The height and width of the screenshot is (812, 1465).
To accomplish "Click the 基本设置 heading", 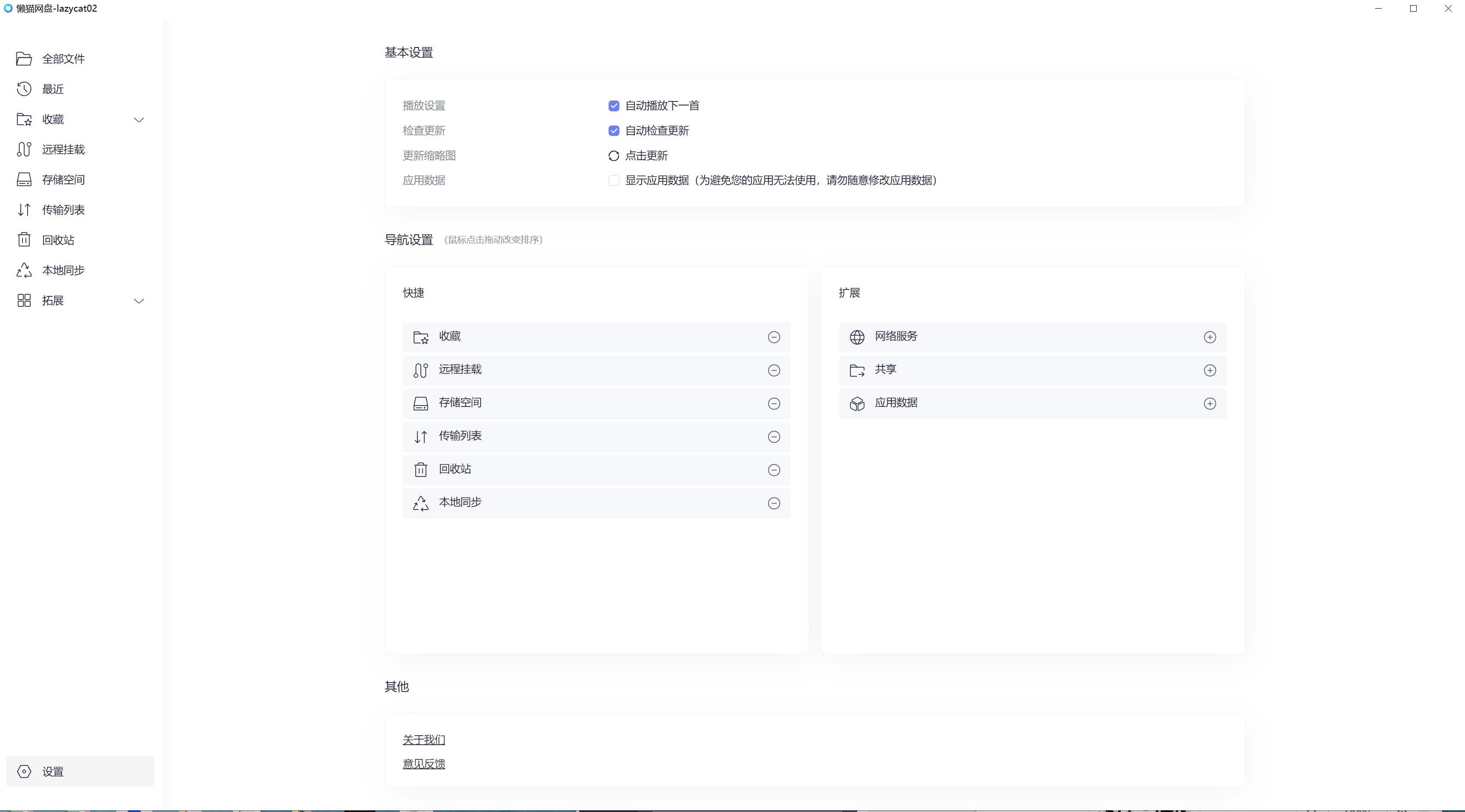I will pyautogui.click(x=408, y=53).
